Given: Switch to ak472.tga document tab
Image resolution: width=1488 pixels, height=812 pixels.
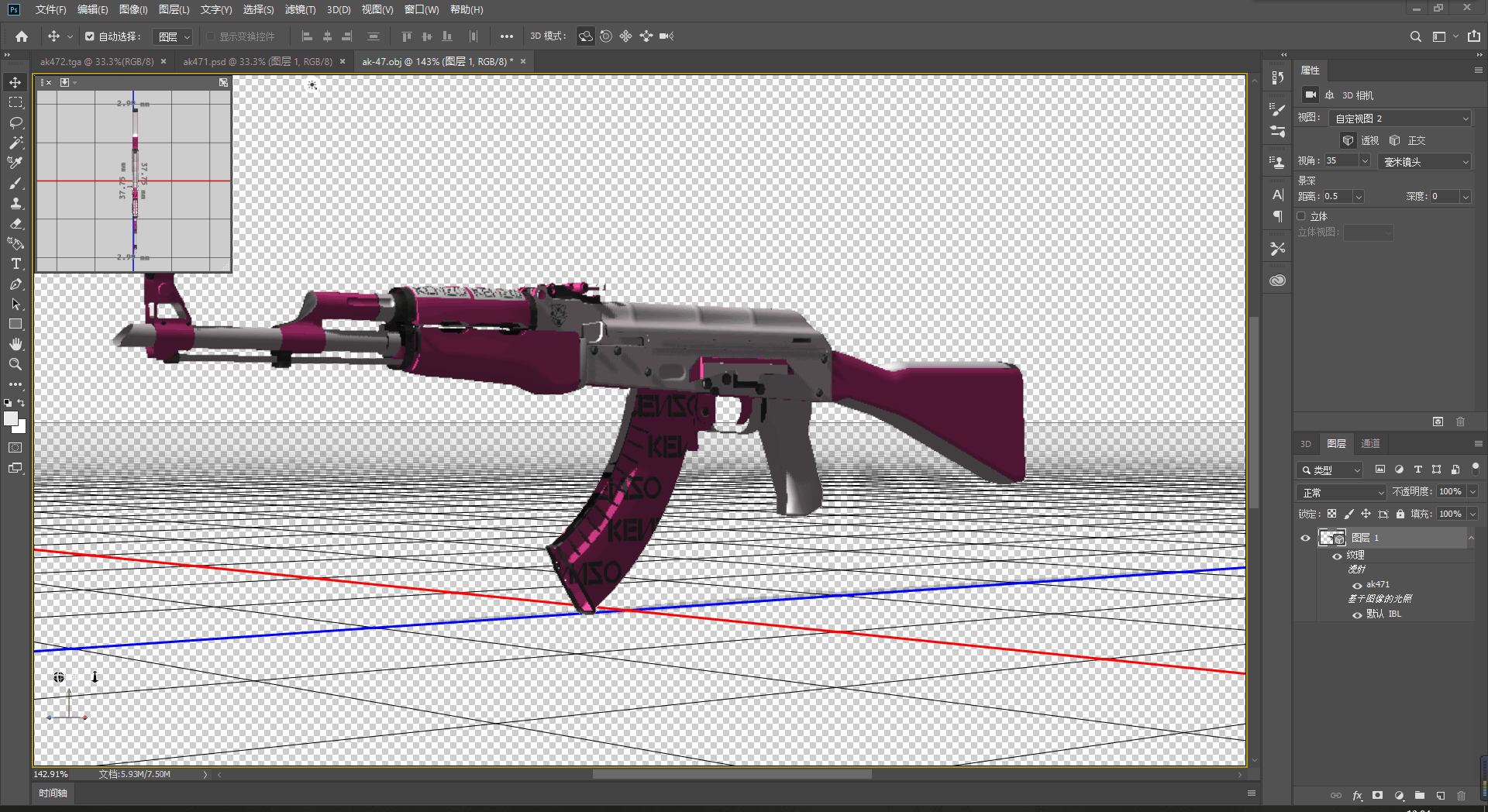Looking at the screenshot, I should tap(97, 61).
